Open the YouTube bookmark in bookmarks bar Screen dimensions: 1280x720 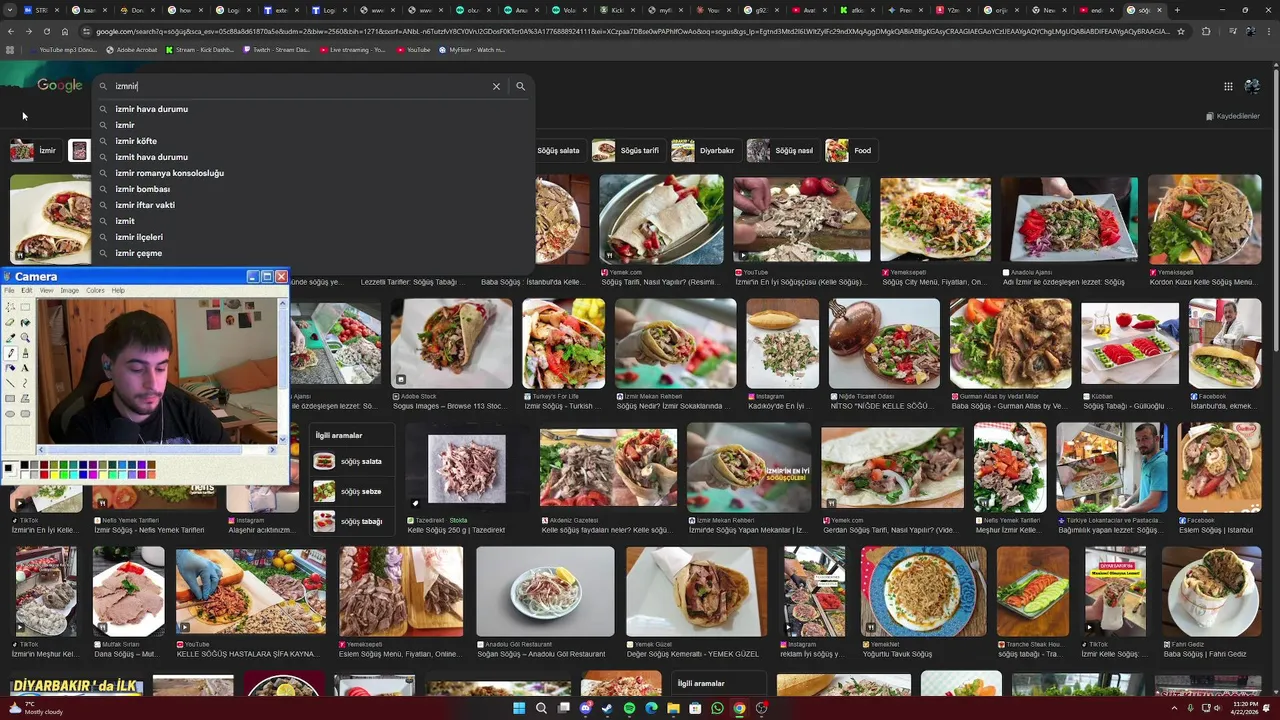click(x=413, y=49)
